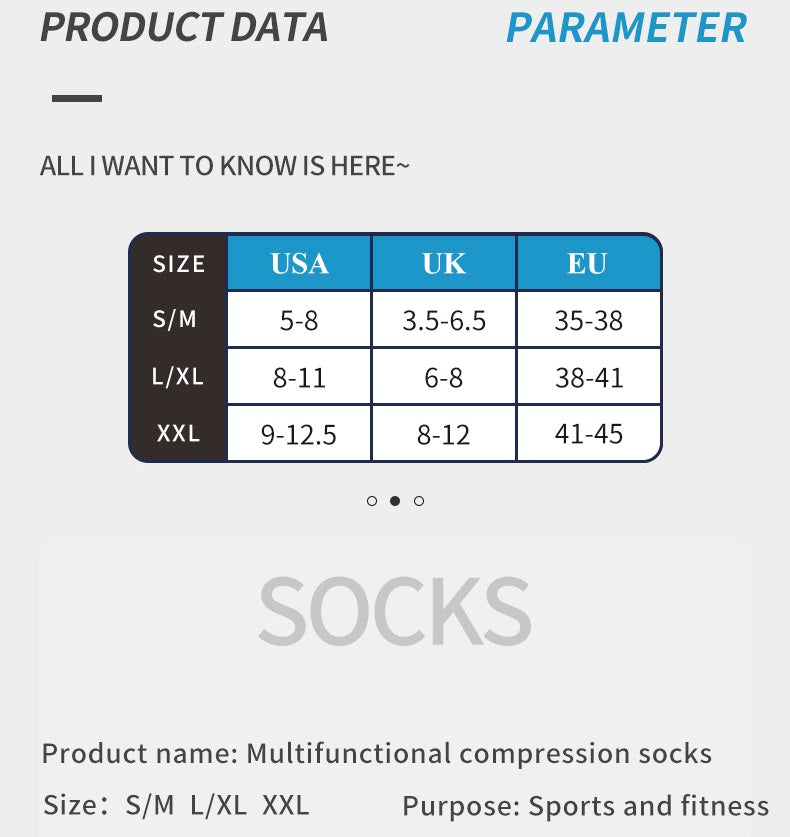Click the Multifunctional compression socks product name
This screenshot has width=790, height=837.
pyautogui.click(x=479, y=753)
